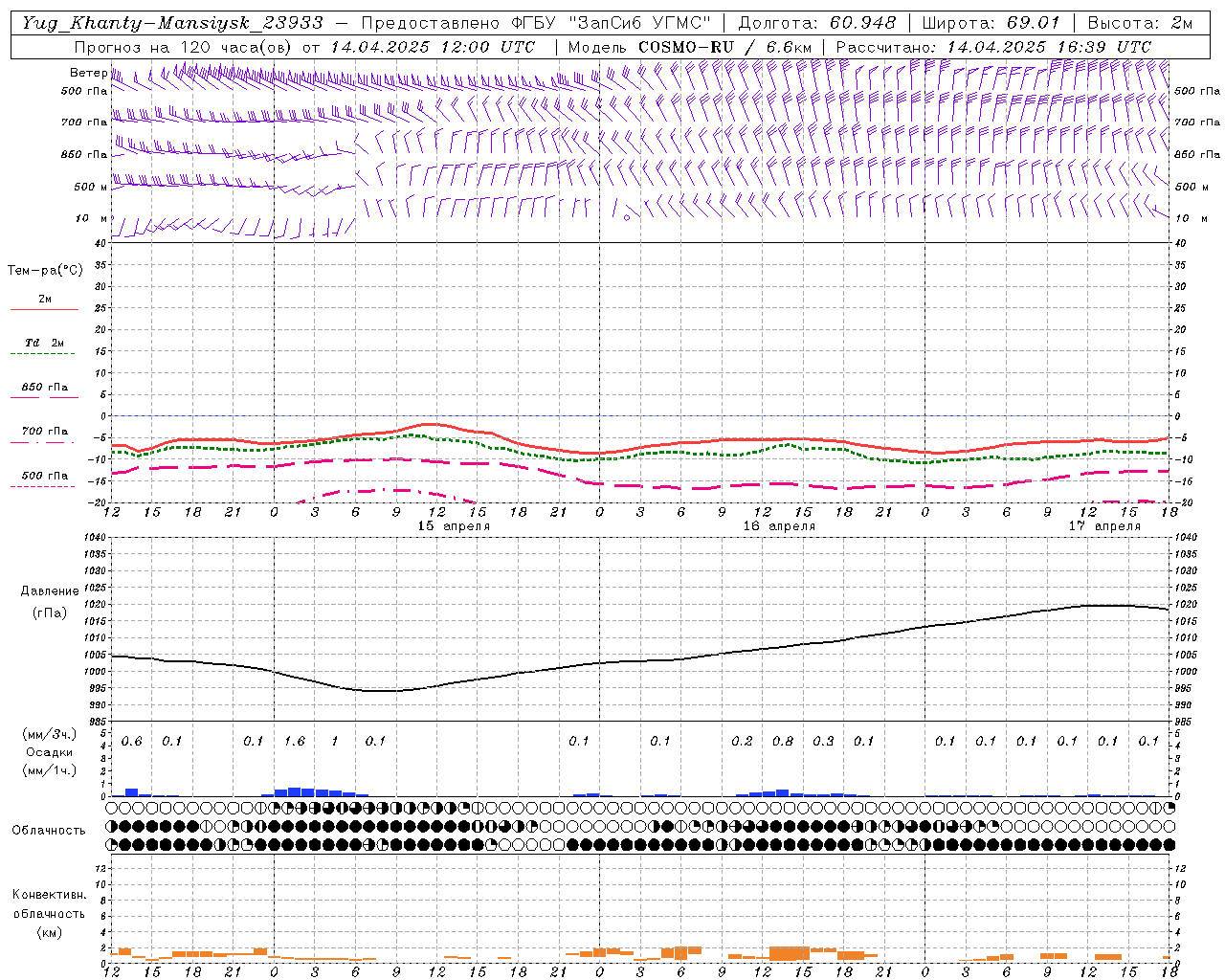
Task: Click the 0.3 precipitation amount
Action: click(823, 742)
